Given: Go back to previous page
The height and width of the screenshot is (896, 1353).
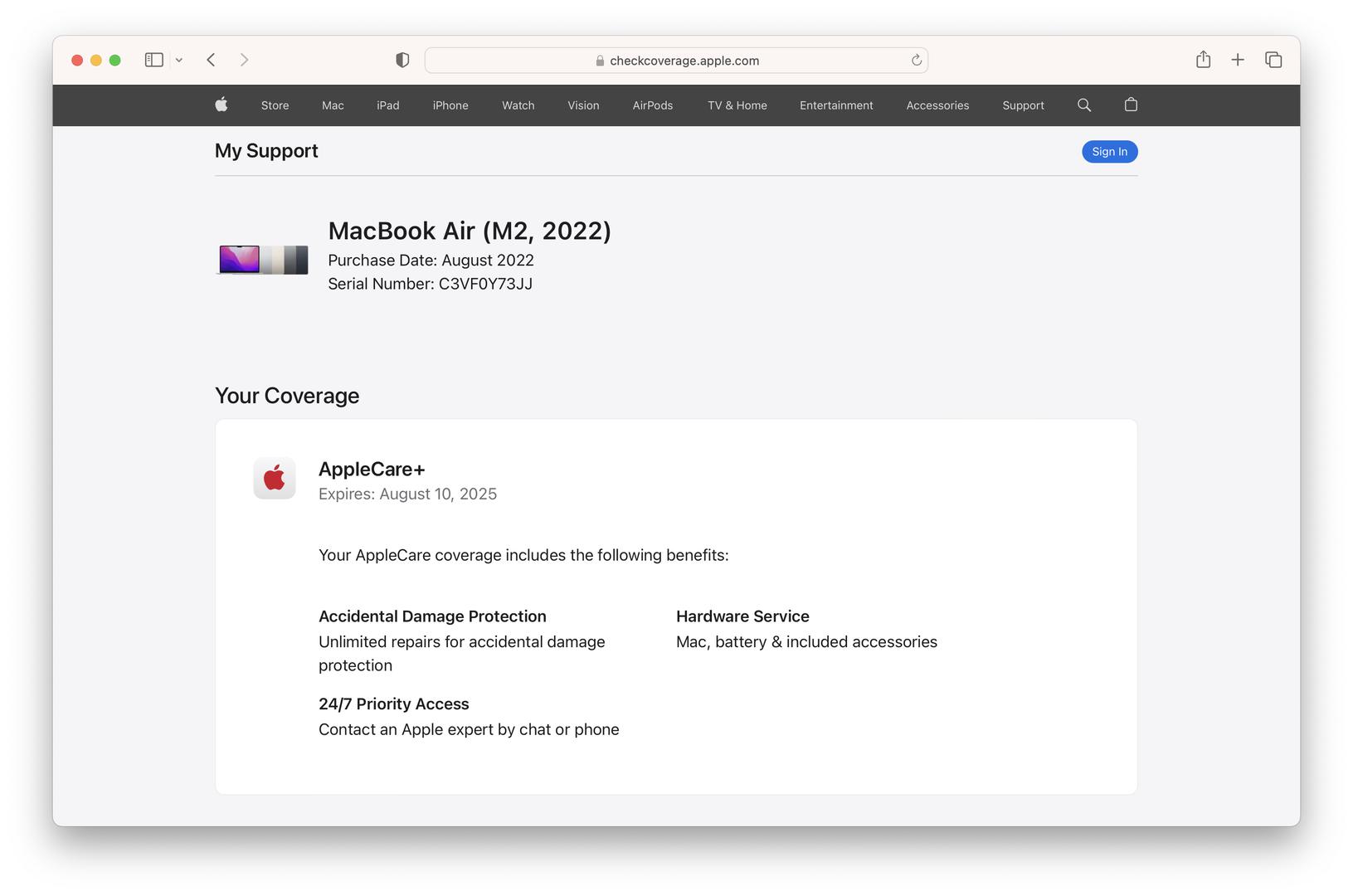Looking at the screenshot, I should (x=212, y=60).
